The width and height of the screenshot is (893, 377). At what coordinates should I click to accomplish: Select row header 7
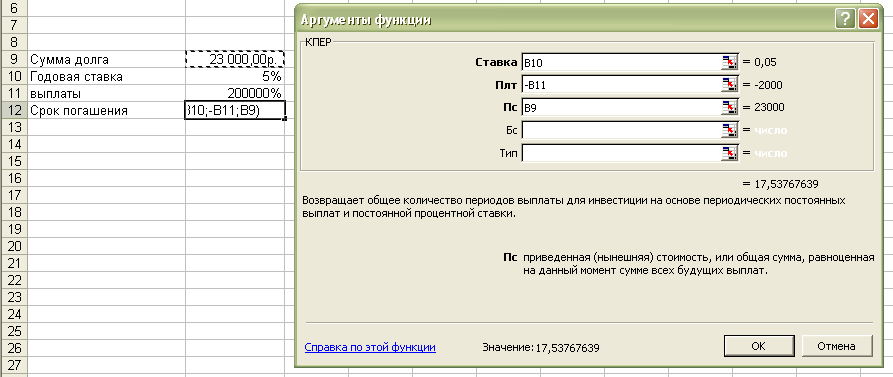tap(13, 25)
